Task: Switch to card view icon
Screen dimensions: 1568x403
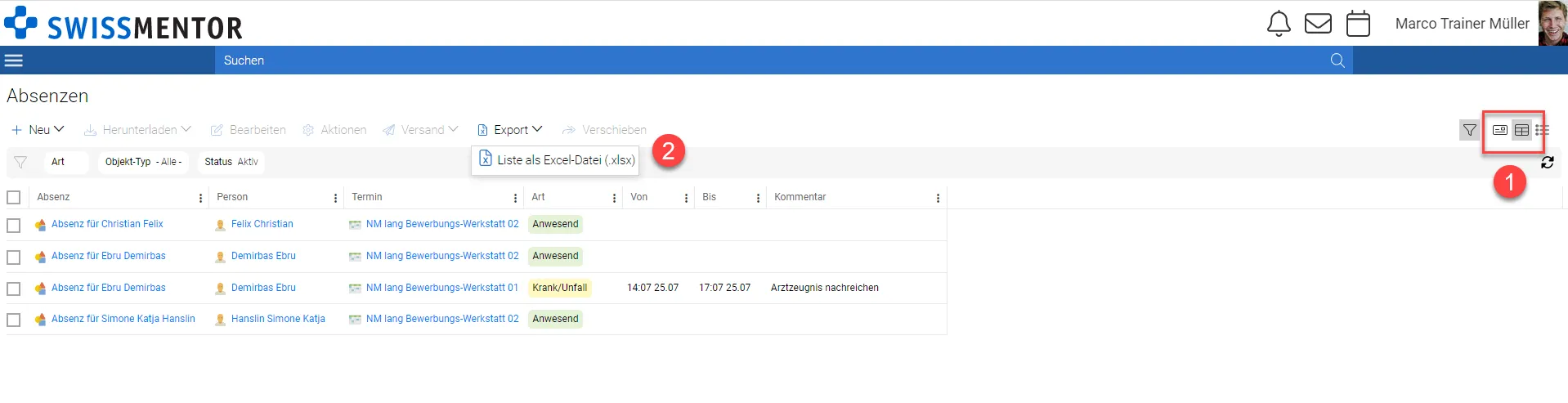Action: (x=1500, y=130)
